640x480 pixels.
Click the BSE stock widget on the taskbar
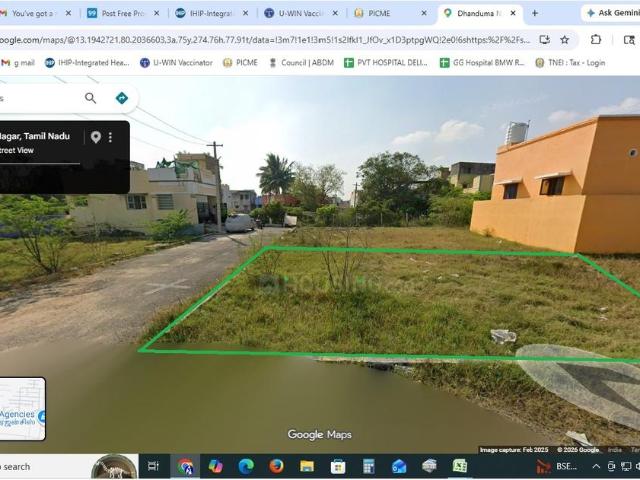point(556,466)
